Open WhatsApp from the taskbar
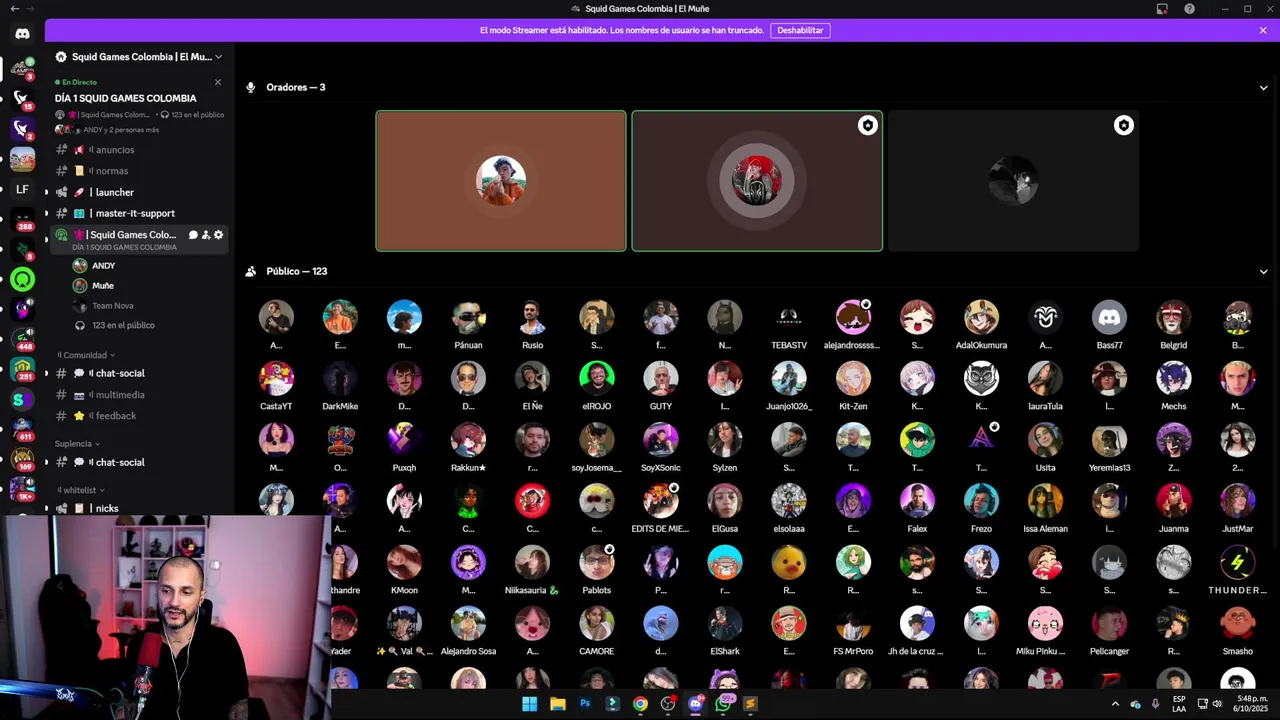 tap(723, 704)
